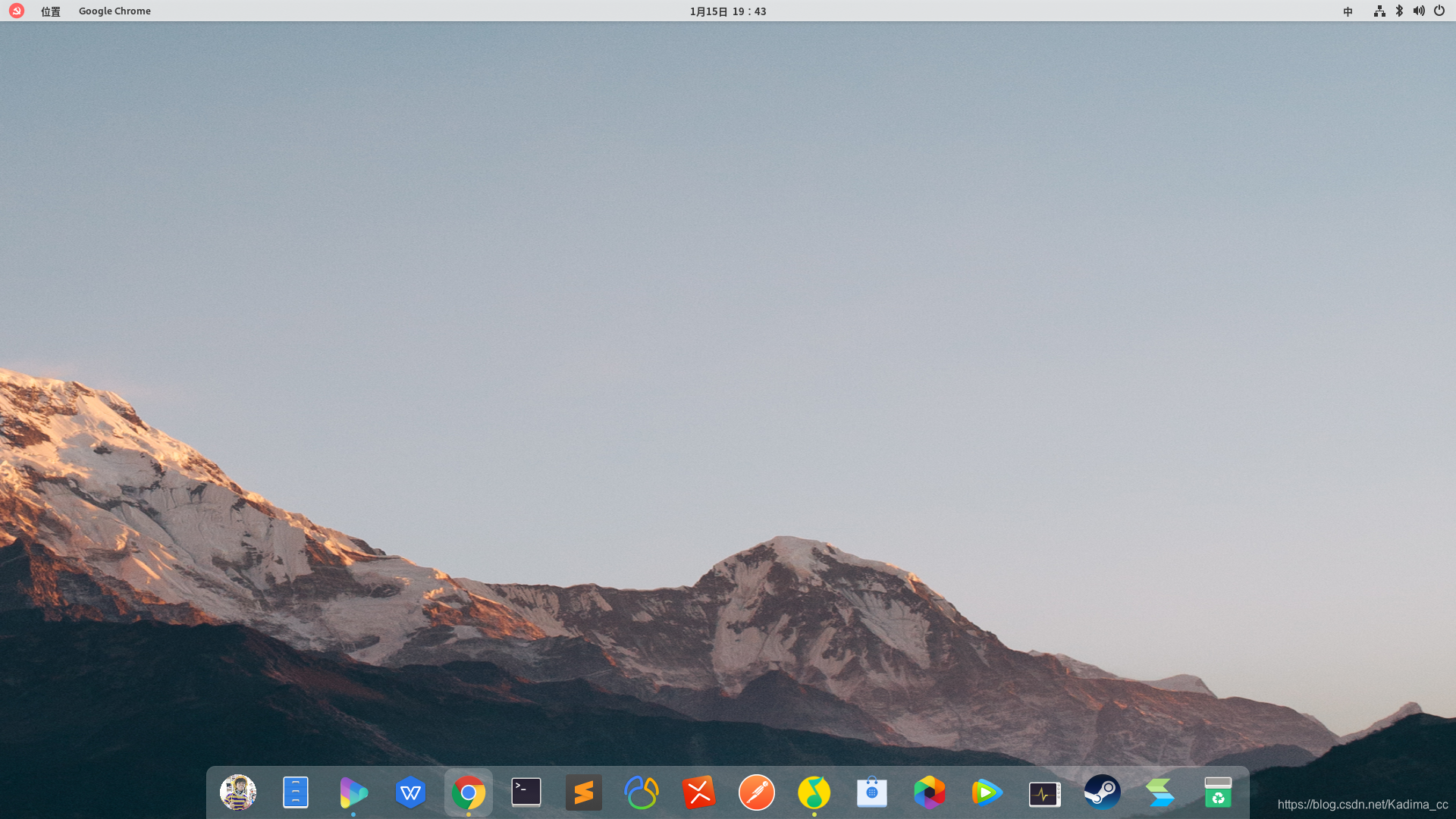This screenshot has width=1456, height=819.
Task: Open the trash recycle bin
Action: tap(1217, 792)
